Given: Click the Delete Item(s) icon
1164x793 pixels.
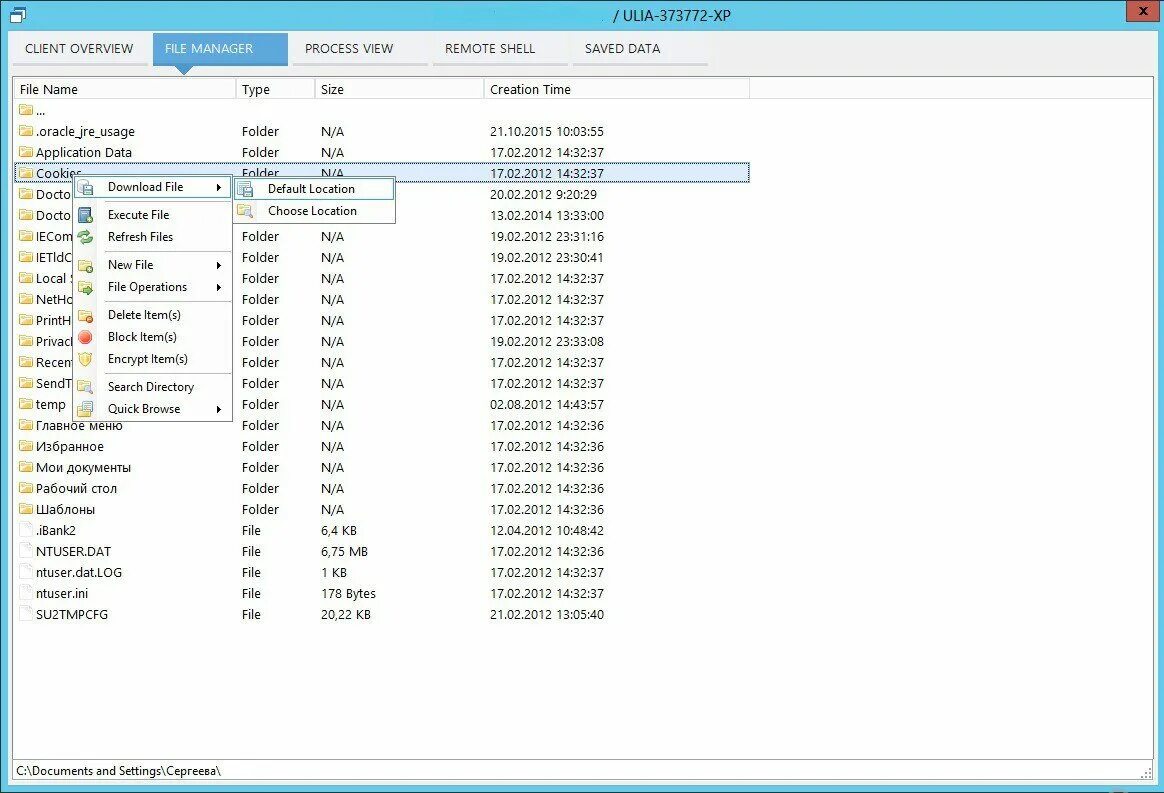Looking at the screenshot, I should (85, 316).
